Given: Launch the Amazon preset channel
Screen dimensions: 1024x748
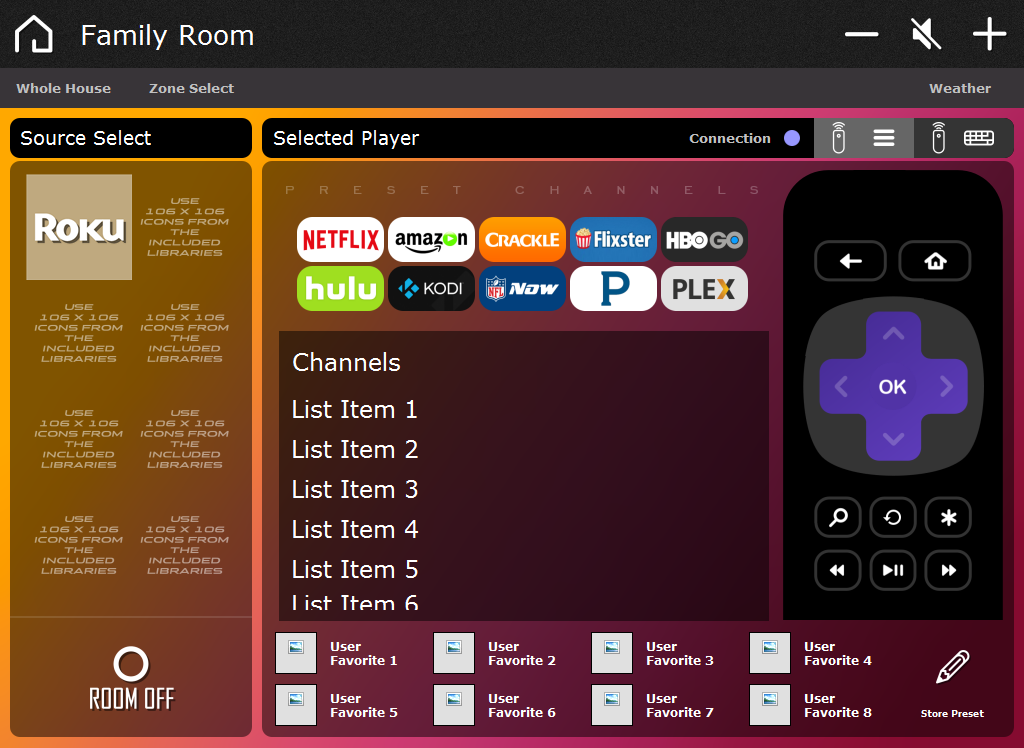Looking at the screenshot, I should point(431,239).
